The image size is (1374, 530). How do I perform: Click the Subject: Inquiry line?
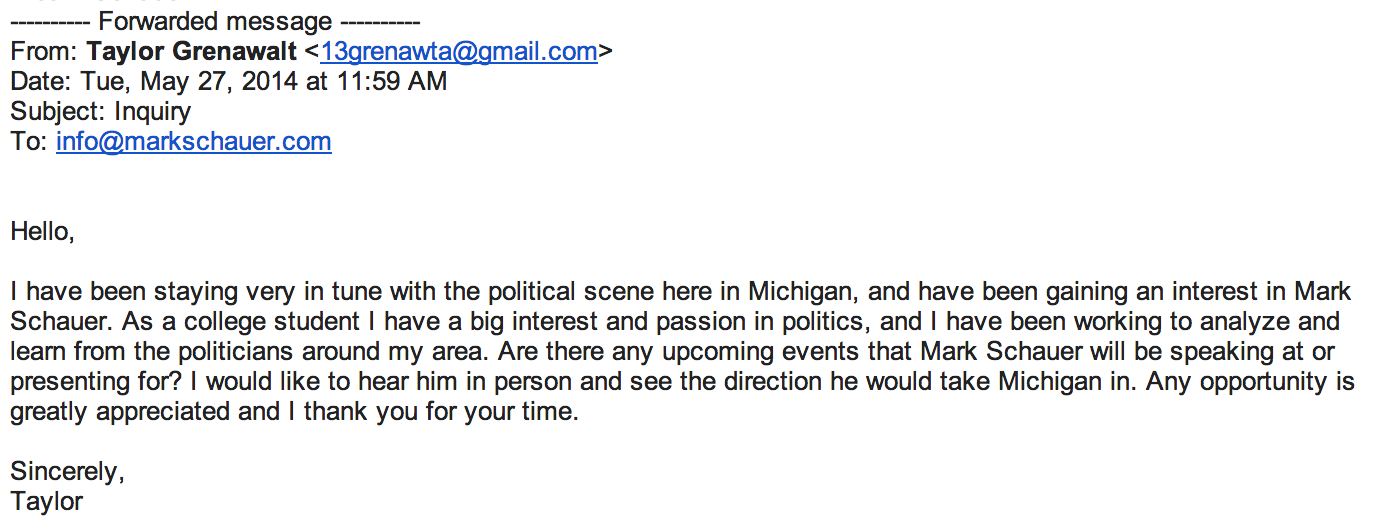pos(100,111)
